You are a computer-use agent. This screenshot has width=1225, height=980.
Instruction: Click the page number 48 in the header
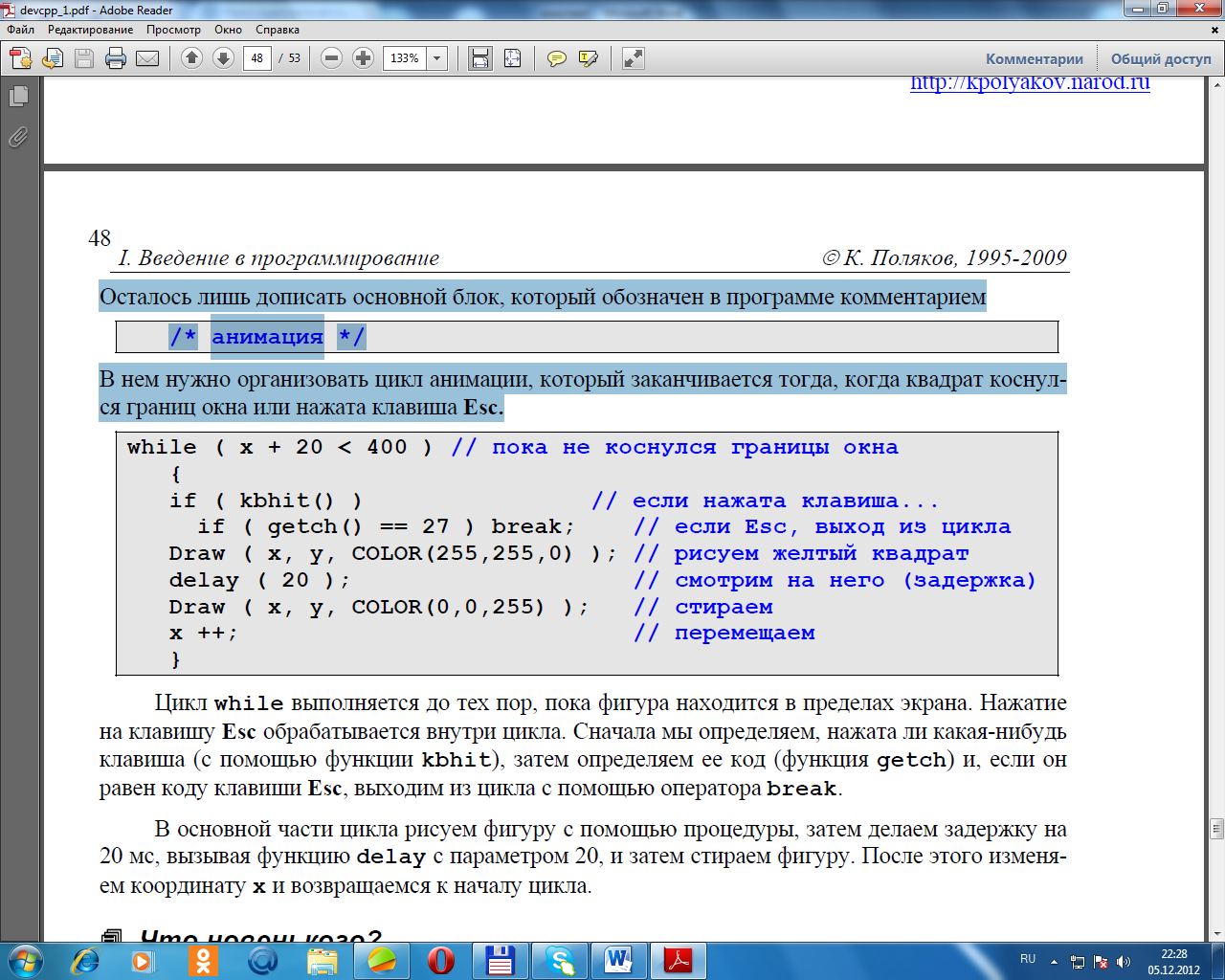[x=100, y=238]
